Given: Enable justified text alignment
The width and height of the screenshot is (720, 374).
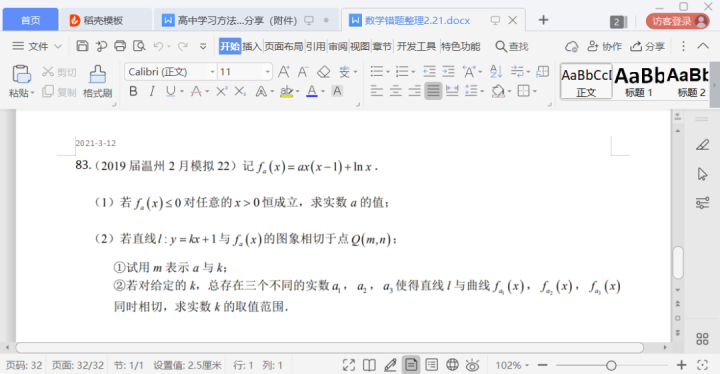Looking at the screenshot, I should click(433, 91).
